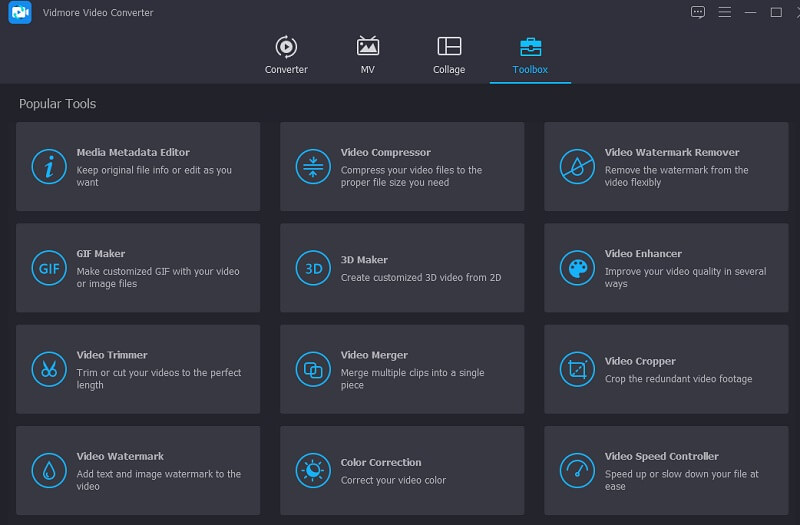The height and width of the screenshot is (525, 800).
Task: Click the Vidmore app logo
Action: click(20, 13)
